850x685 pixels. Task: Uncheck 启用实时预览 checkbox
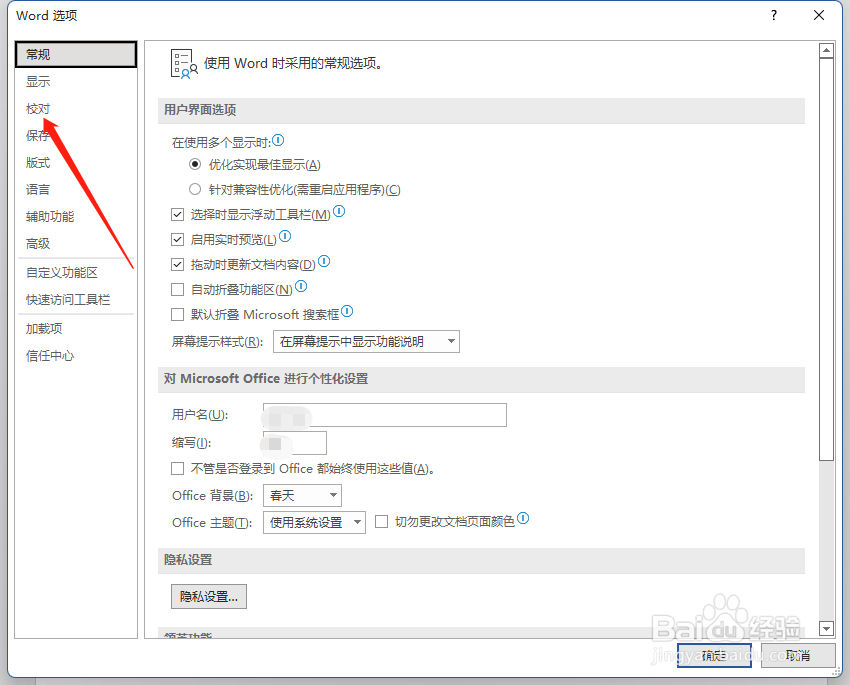[x=177, y=240]
